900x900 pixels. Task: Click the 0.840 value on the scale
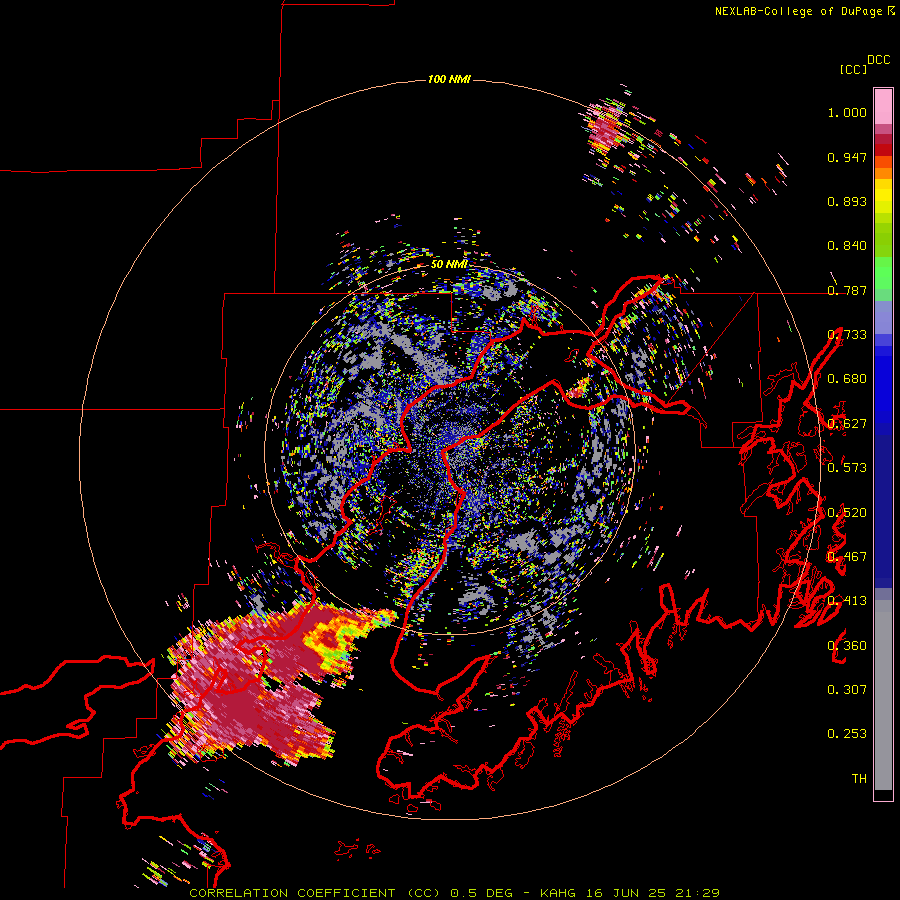coord(847,246)
